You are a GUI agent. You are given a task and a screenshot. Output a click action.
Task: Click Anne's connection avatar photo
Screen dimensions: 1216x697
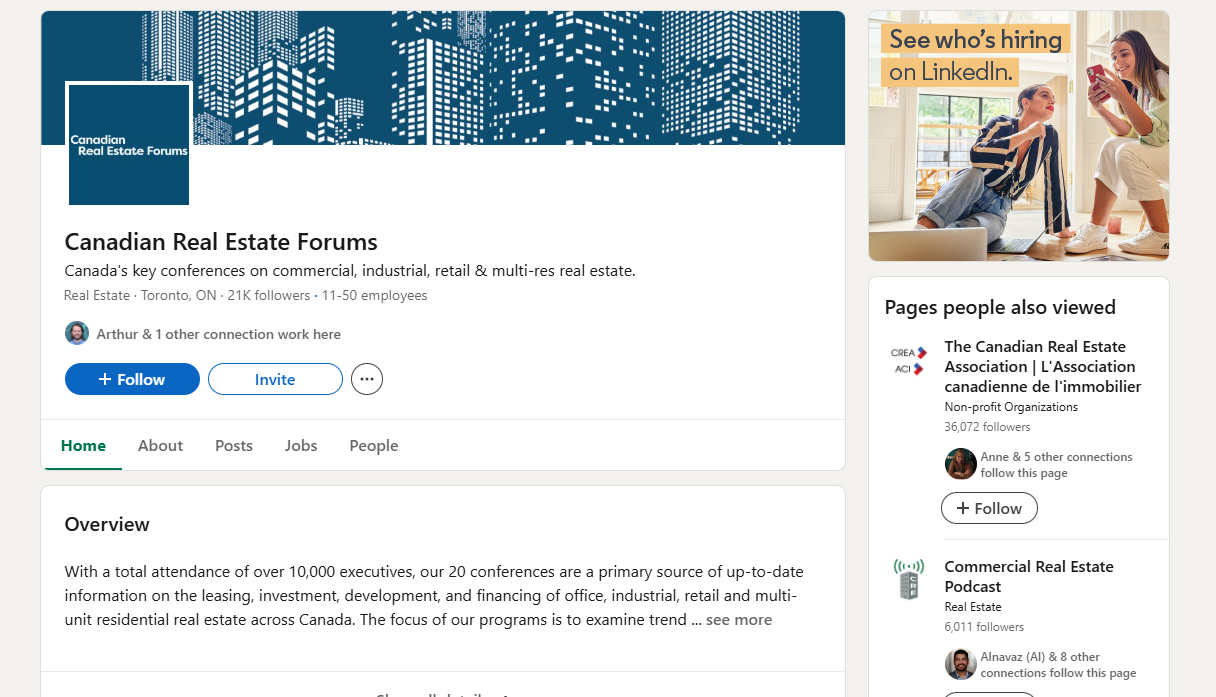point(961,464)
